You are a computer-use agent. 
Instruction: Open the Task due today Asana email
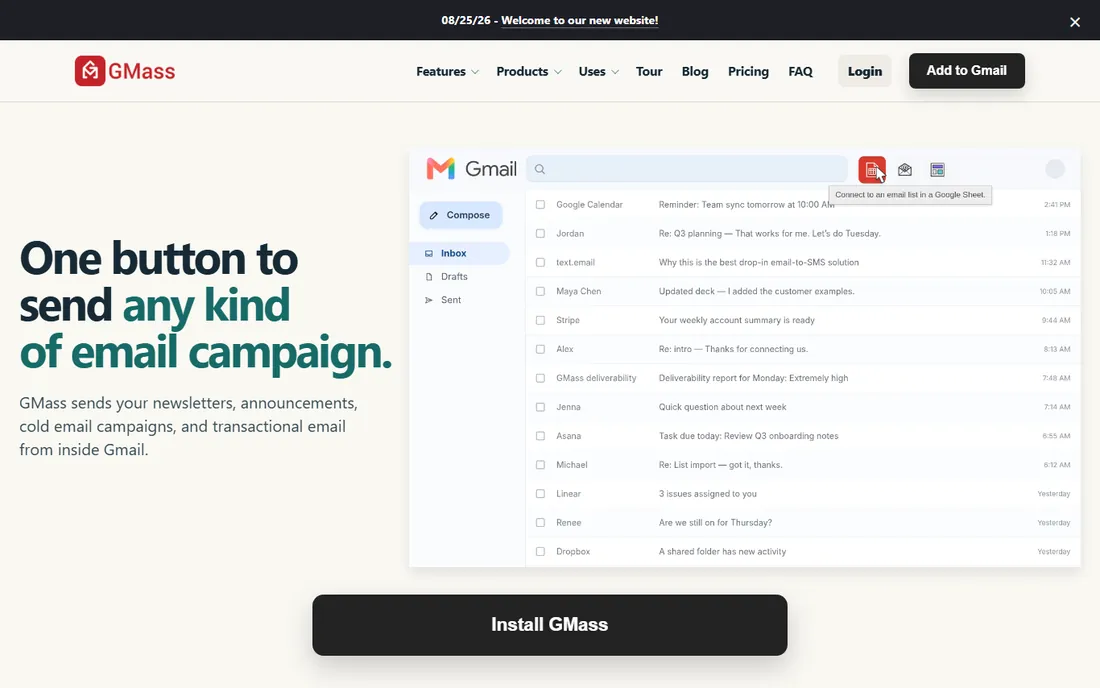click(748, 436)
